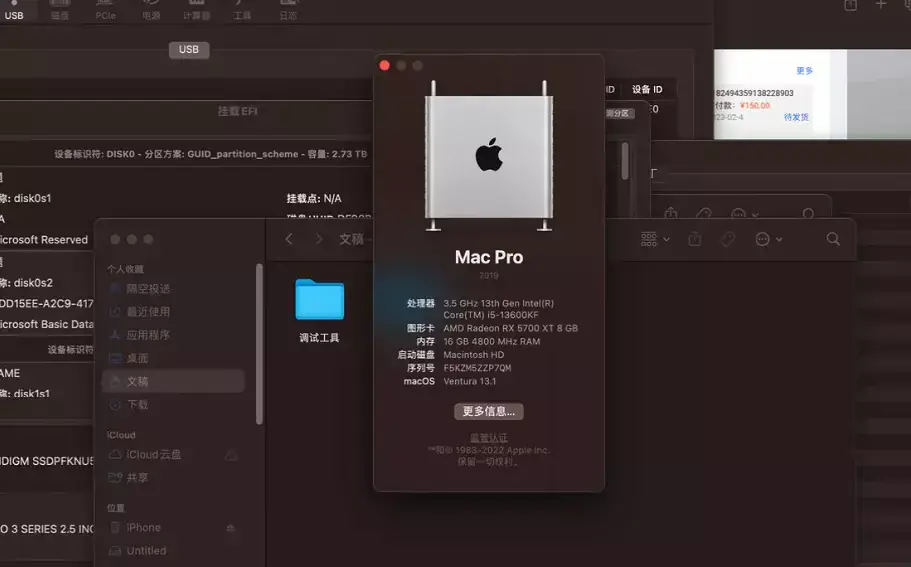Click the 更多信息... button in About This Mac
911x567 pixels.
click(x=489, y=411)
